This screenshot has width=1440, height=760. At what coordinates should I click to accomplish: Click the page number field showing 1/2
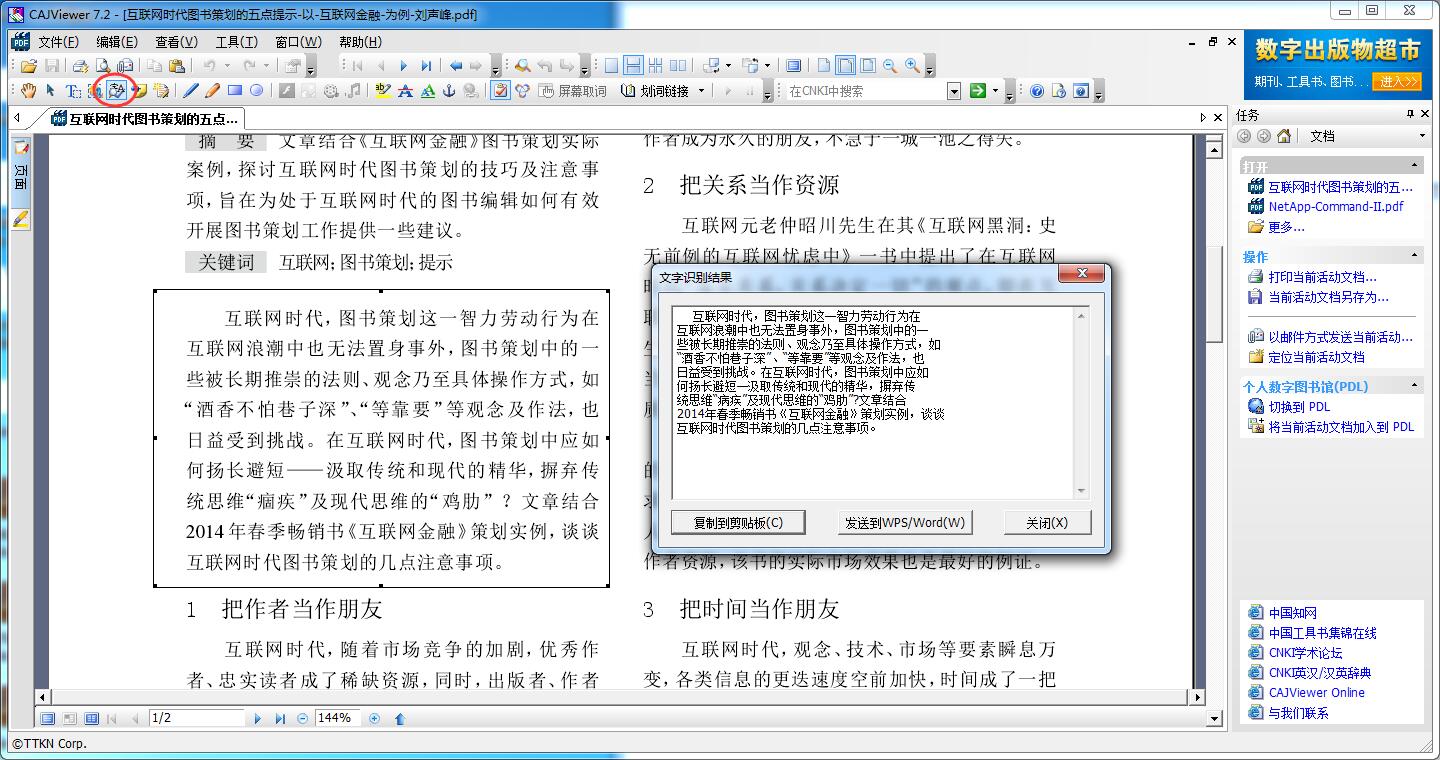(x=196, y=718)
